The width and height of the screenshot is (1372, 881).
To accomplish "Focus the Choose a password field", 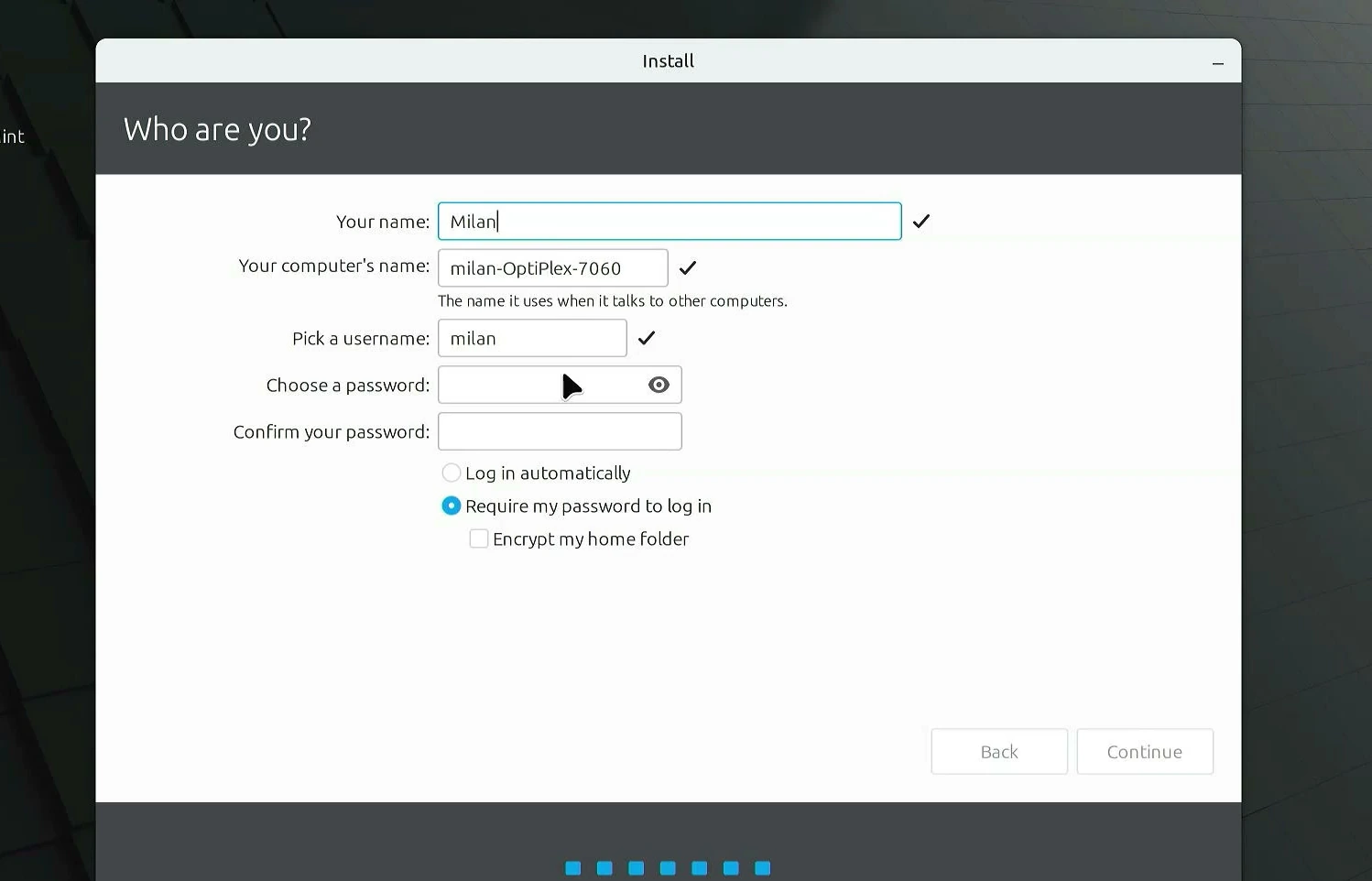I will point(560,385).
